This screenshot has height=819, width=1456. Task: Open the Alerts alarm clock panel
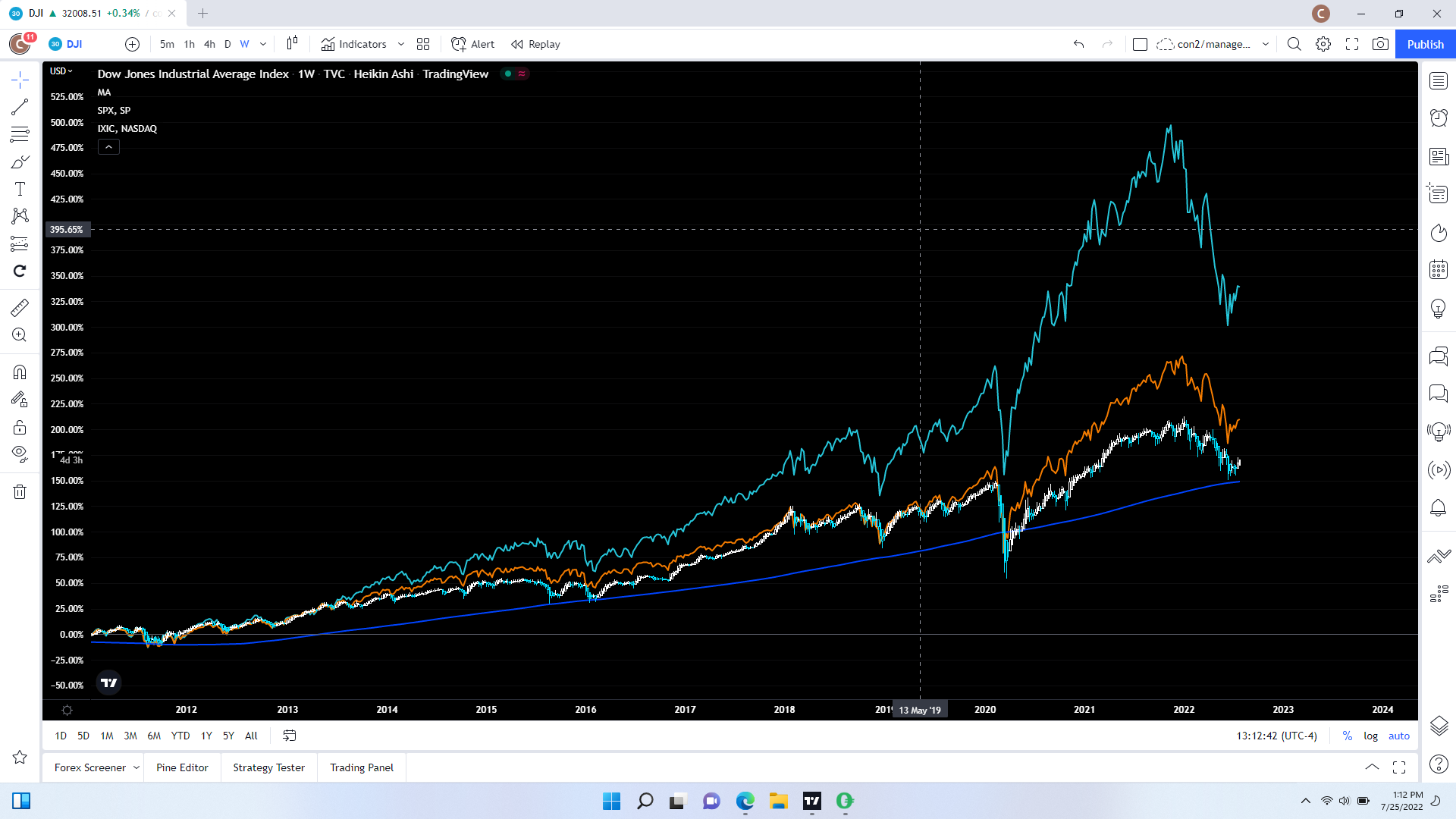click(1439, 118)
